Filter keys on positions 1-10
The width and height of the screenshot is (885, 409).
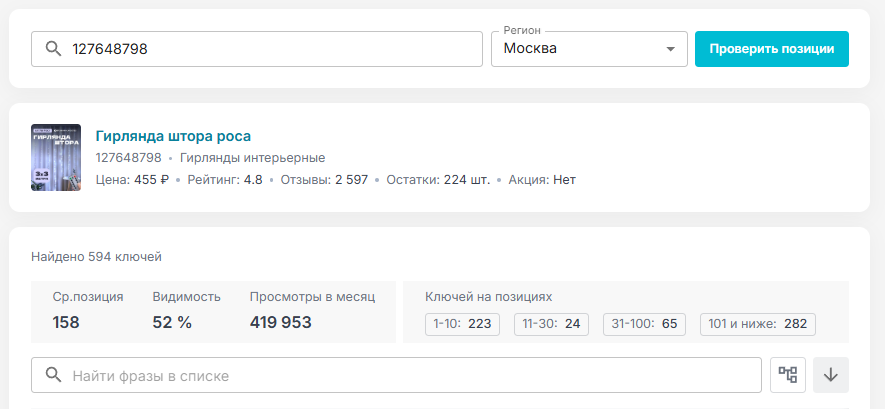tap(462, 324)
